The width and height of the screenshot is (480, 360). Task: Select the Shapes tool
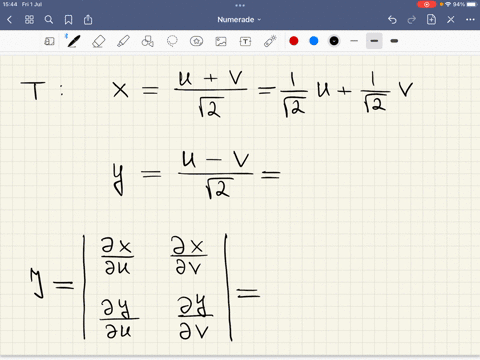coord(147,41)
